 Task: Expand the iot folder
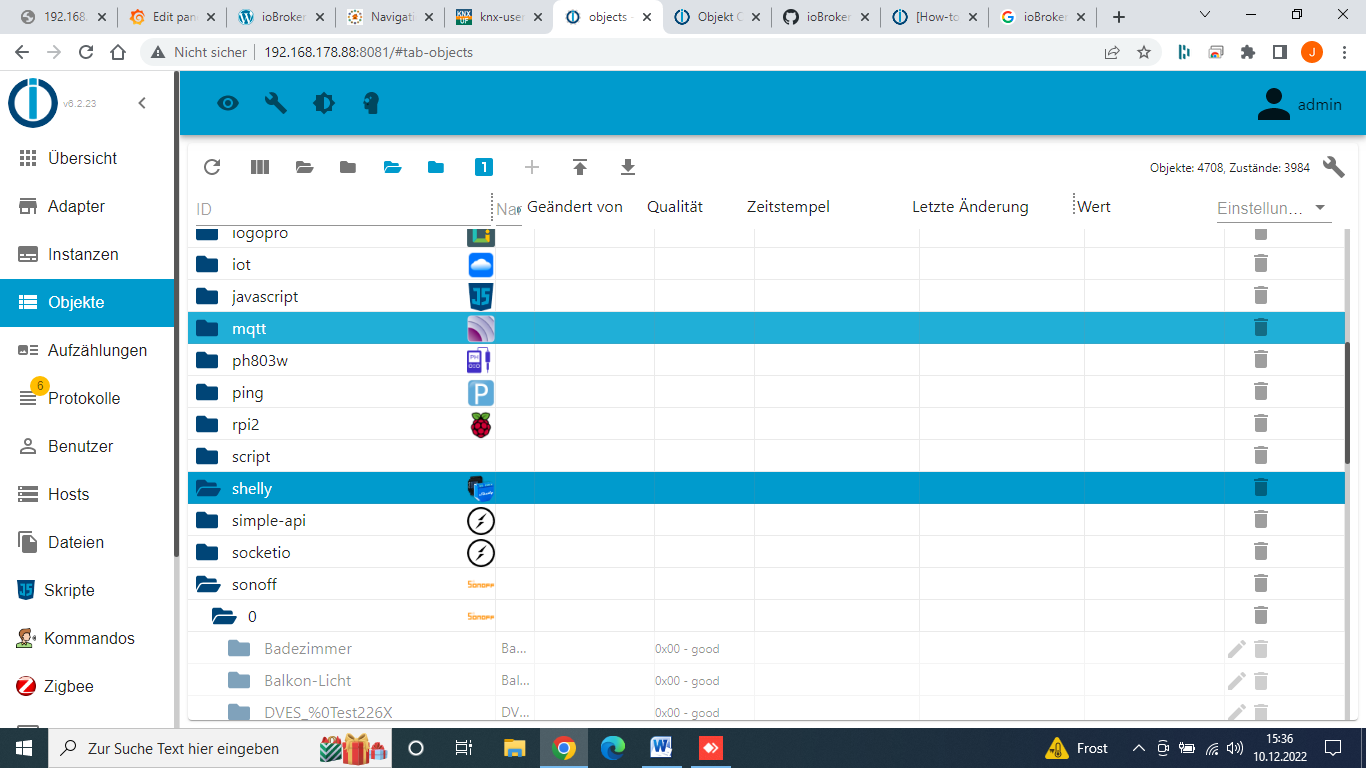[x=207, y=264]
